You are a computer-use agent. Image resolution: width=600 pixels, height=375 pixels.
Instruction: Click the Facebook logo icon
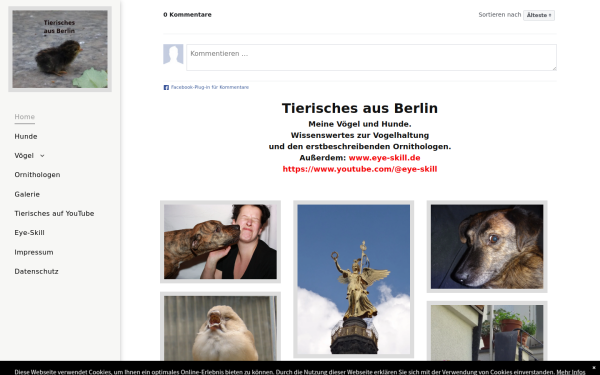coord(166,87)
